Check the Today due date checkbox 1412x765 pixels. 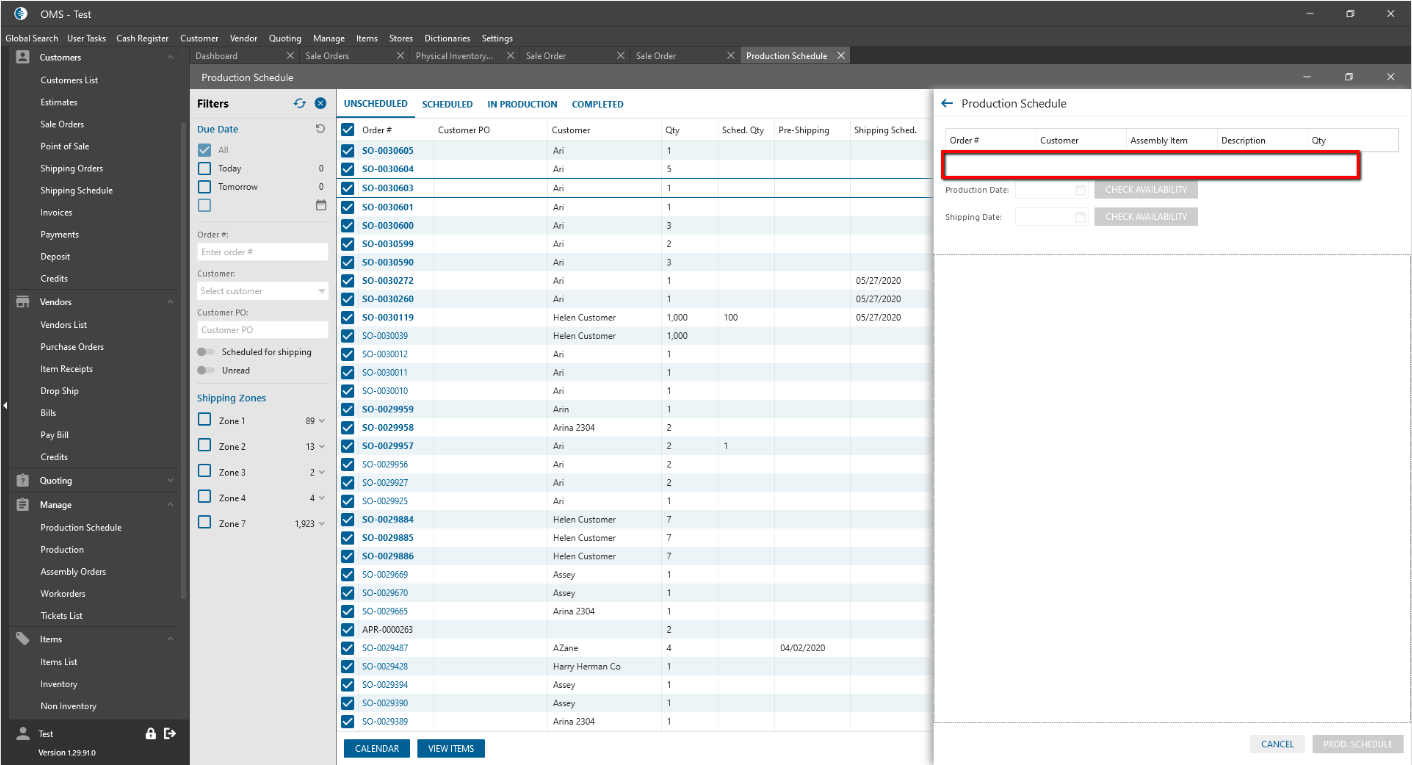[x=205, y=169]
